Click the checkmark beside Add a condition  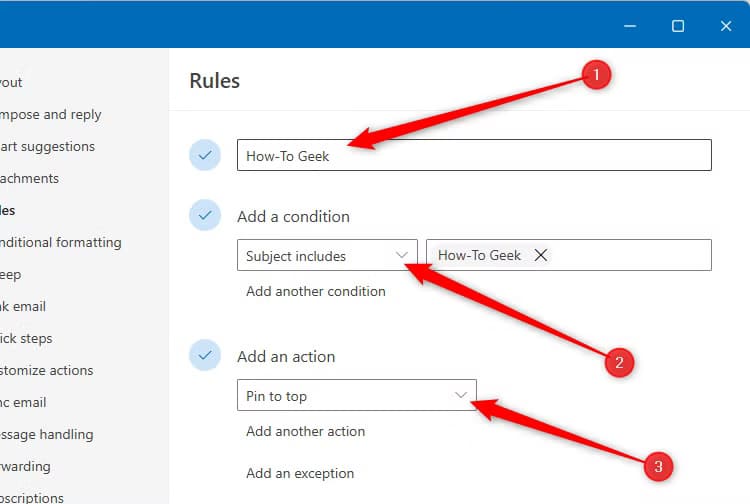[x=205, y=215]
